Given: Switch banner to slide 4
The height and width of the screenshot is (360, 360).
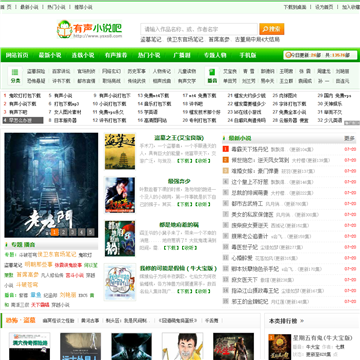Looking at the screenshot, I should [82, 232].
